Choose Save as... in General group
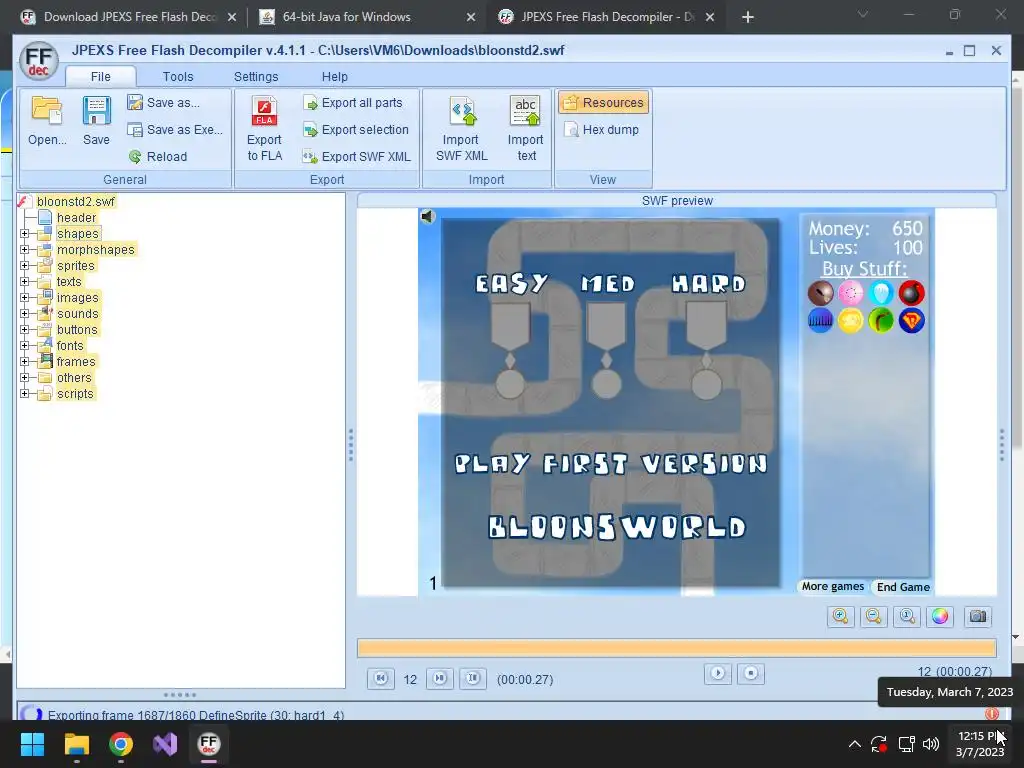 164,103
